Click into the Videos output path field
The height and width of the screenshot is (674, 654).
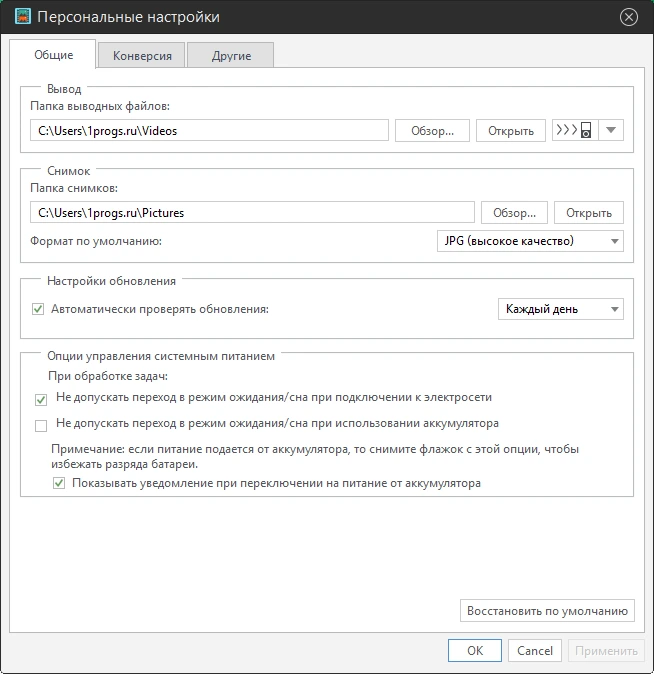(209, 131)
